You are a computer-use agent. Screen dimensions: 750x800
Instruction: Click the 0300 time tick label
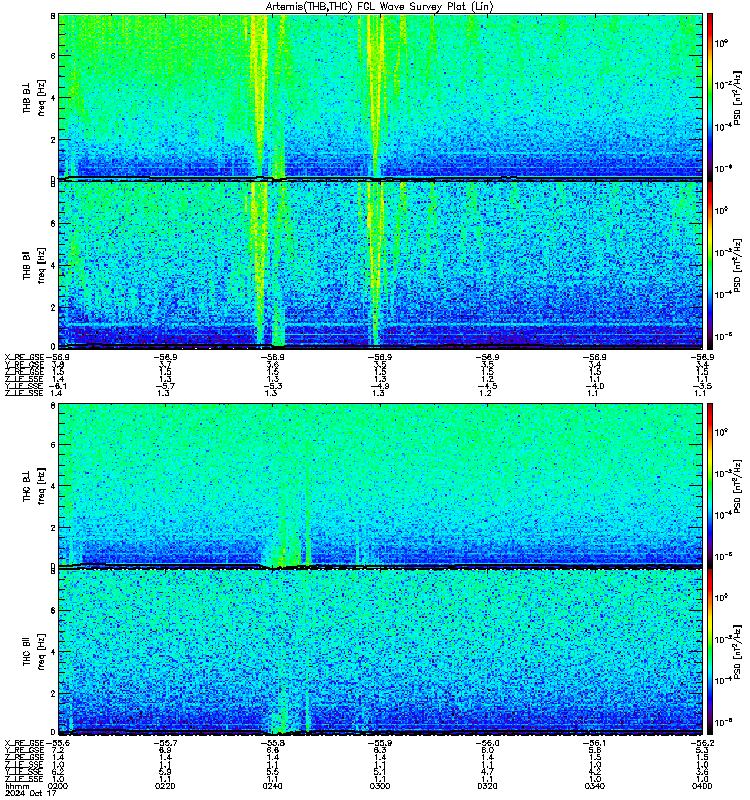tap(380, 786)
